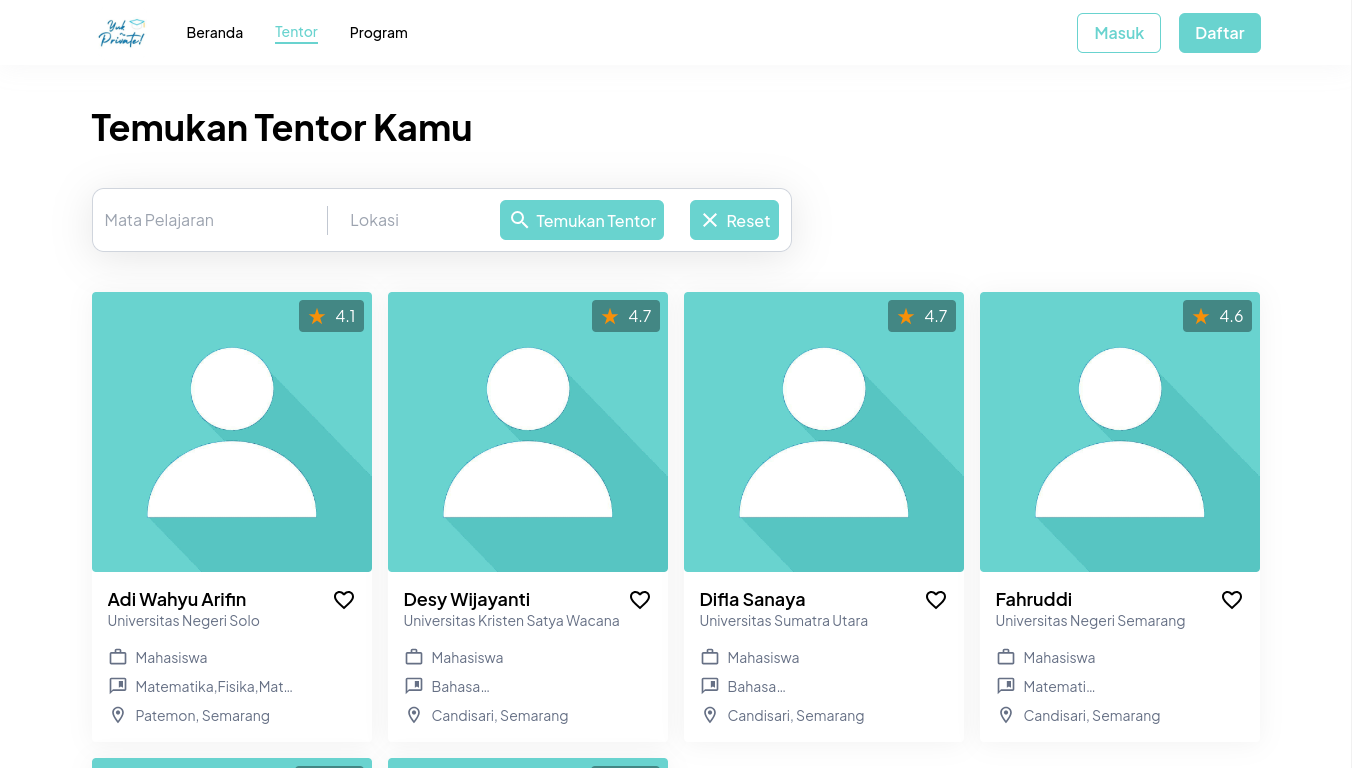Click the briefcase icon beside Mahasiswa on Adi's card
The image size is (1352, 768).
point(117,657)
